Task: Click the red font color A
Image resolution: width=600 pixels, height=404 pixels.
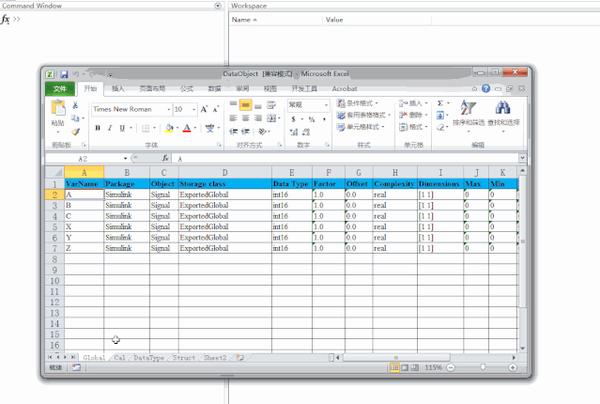Action: (187, 128)
